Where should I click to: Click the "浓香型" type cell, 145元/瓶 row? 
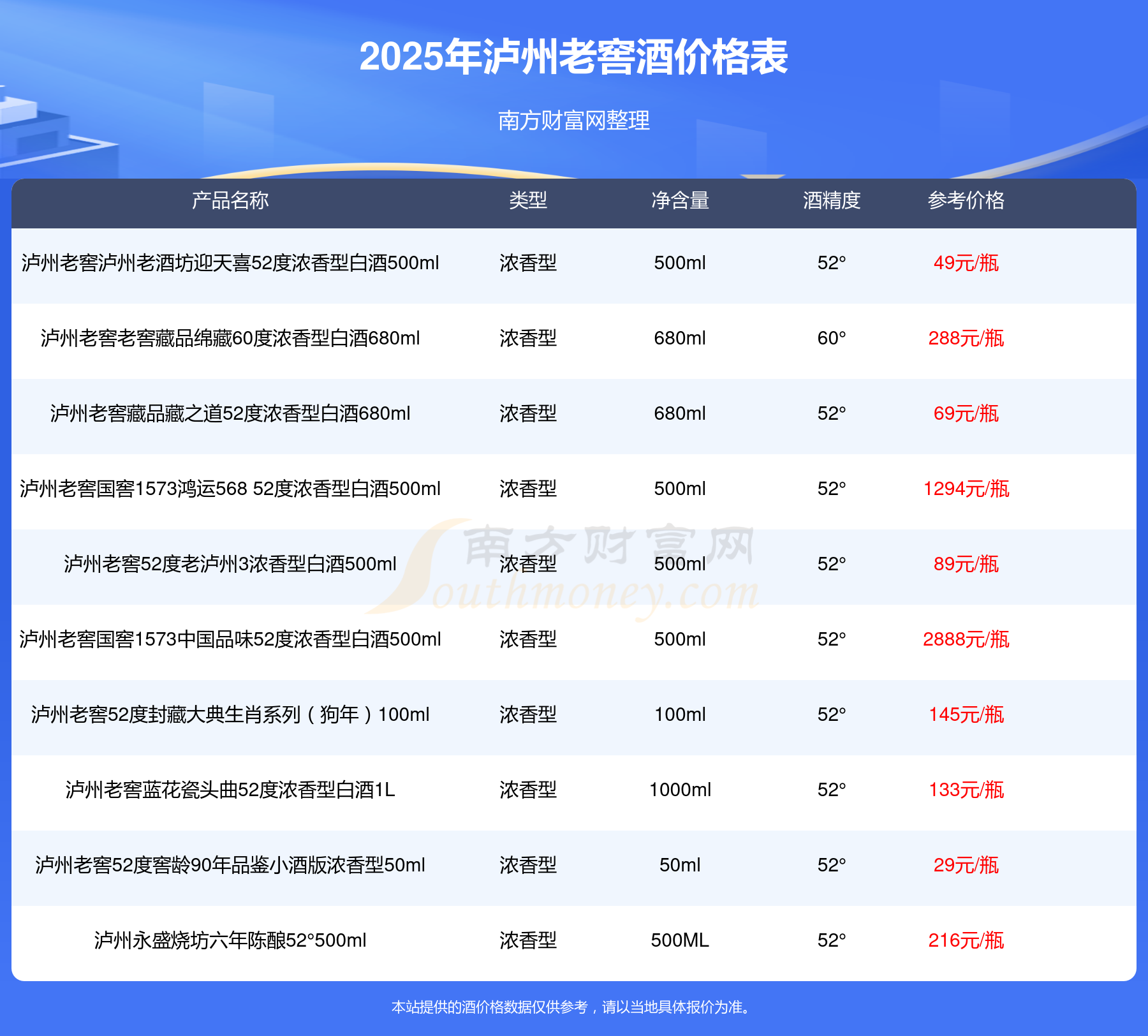pos(528,714)
